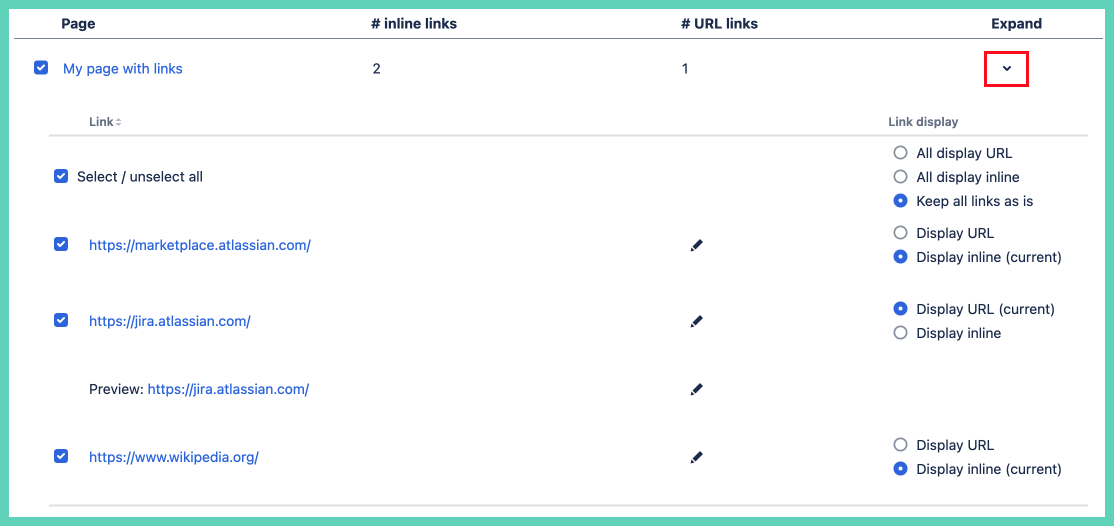Open the My page with links page

123,69
